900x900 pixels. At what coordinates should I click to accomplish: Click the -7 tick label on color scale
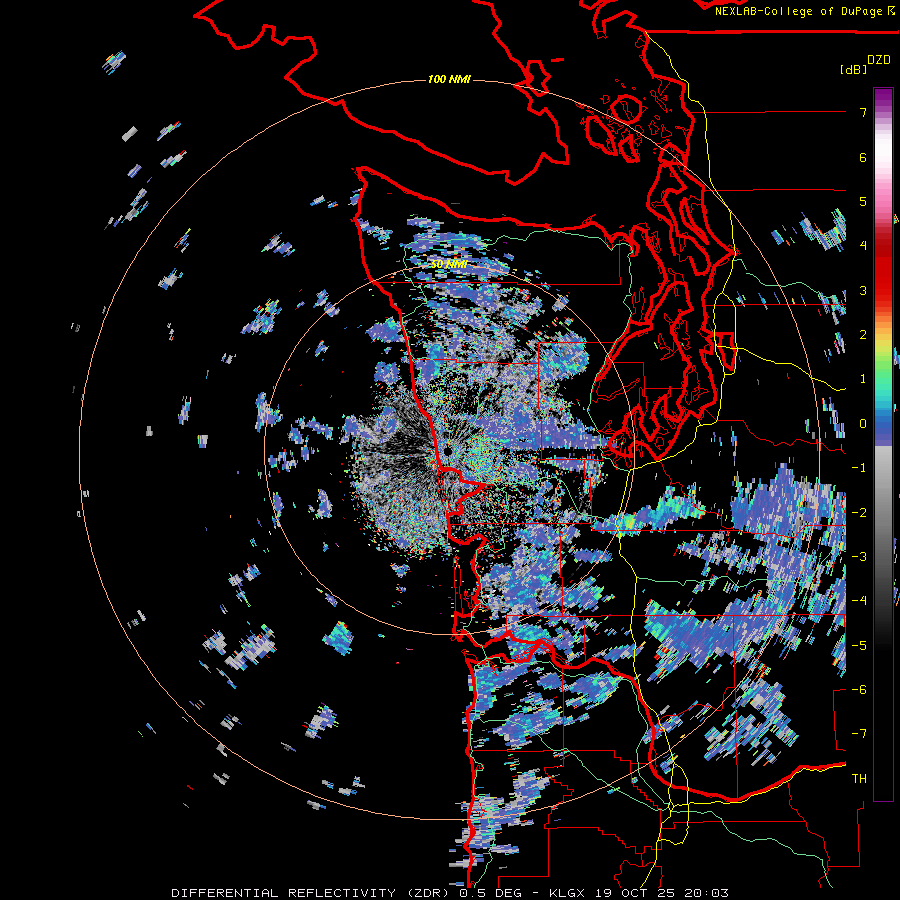[x=859, y=734]
